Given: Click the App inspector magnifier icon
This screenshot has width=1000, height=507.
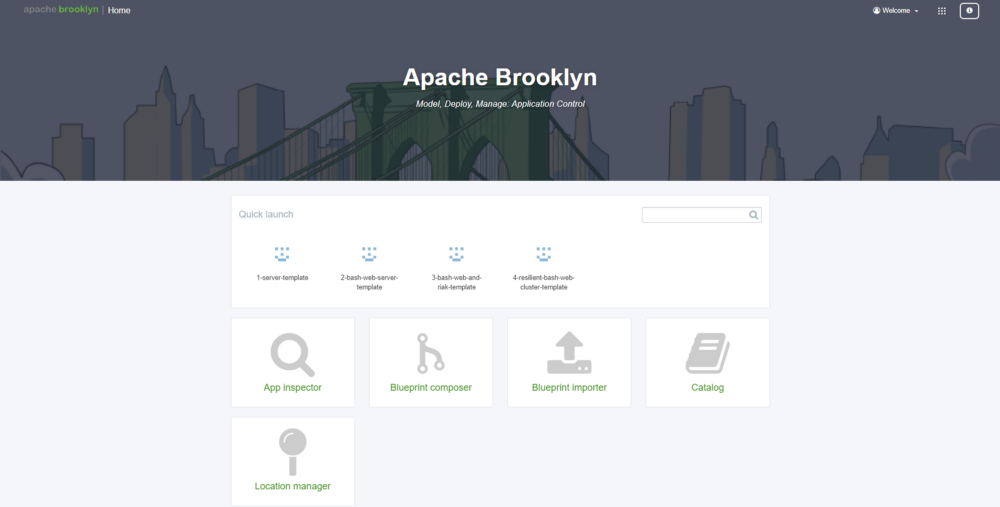Looking at the screenshot, I should click(x=292, y=354).
